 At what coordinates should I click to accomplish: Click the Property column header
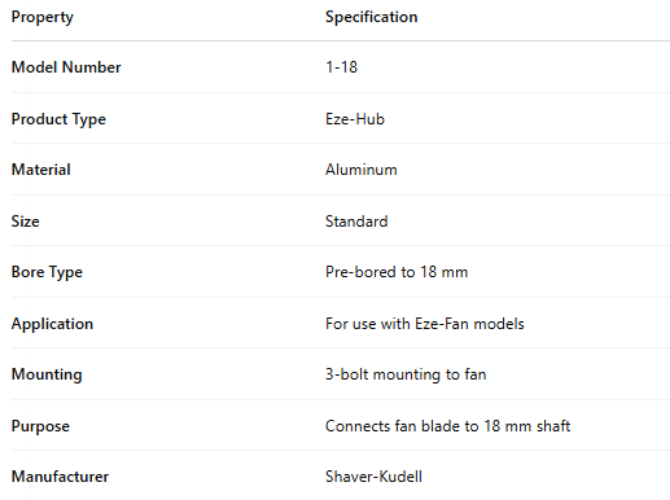pyautogui.click(x=42, y=17)
